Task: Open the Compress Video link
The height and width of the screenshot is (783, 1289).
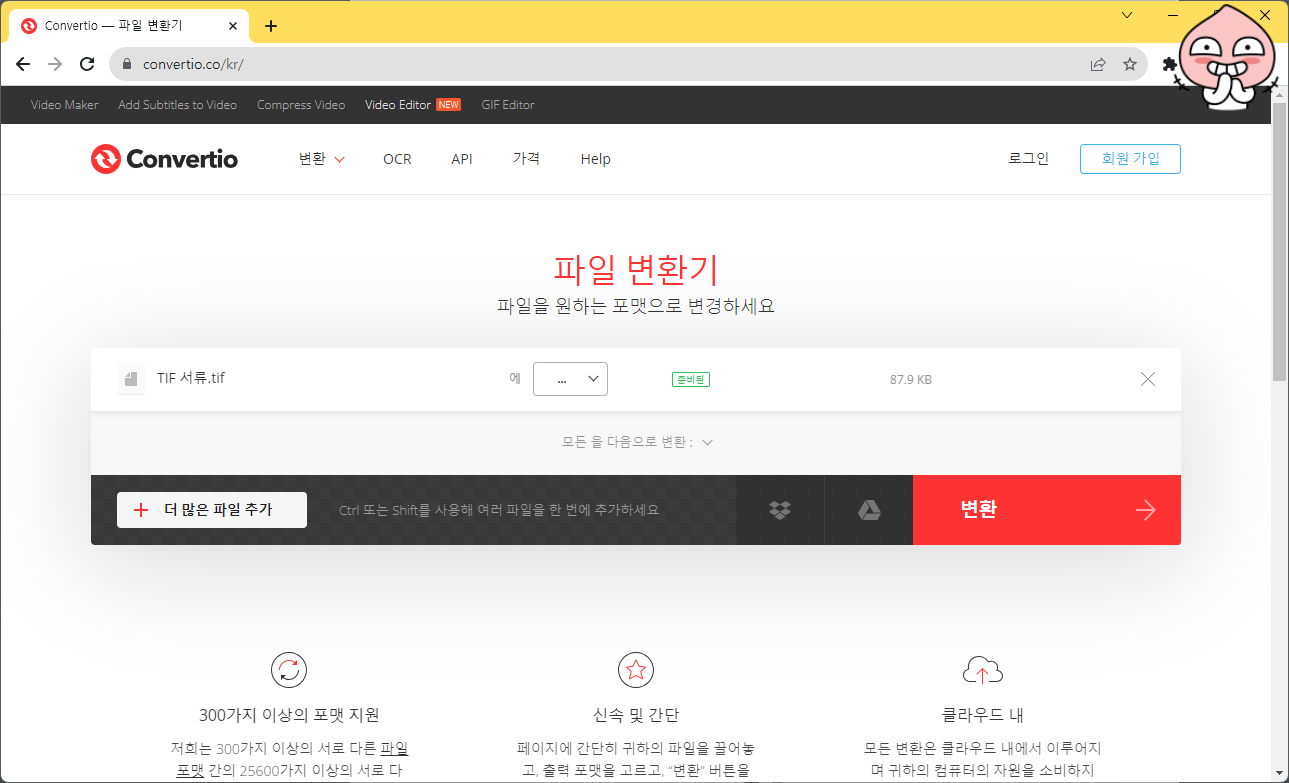Action: coord(300,104)
